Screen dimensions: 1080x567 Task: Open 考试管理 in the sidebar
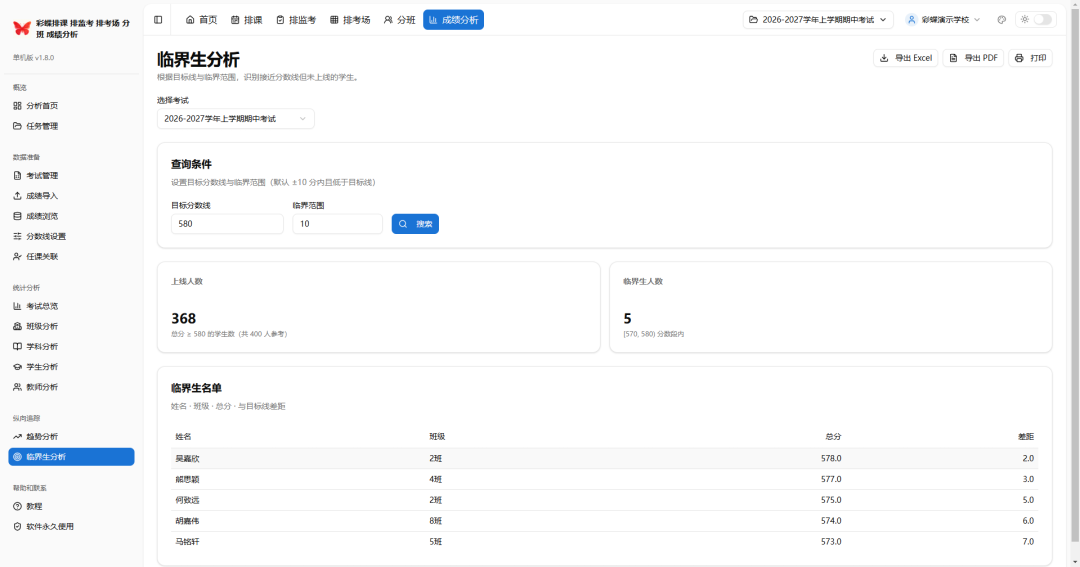[72, 176]
